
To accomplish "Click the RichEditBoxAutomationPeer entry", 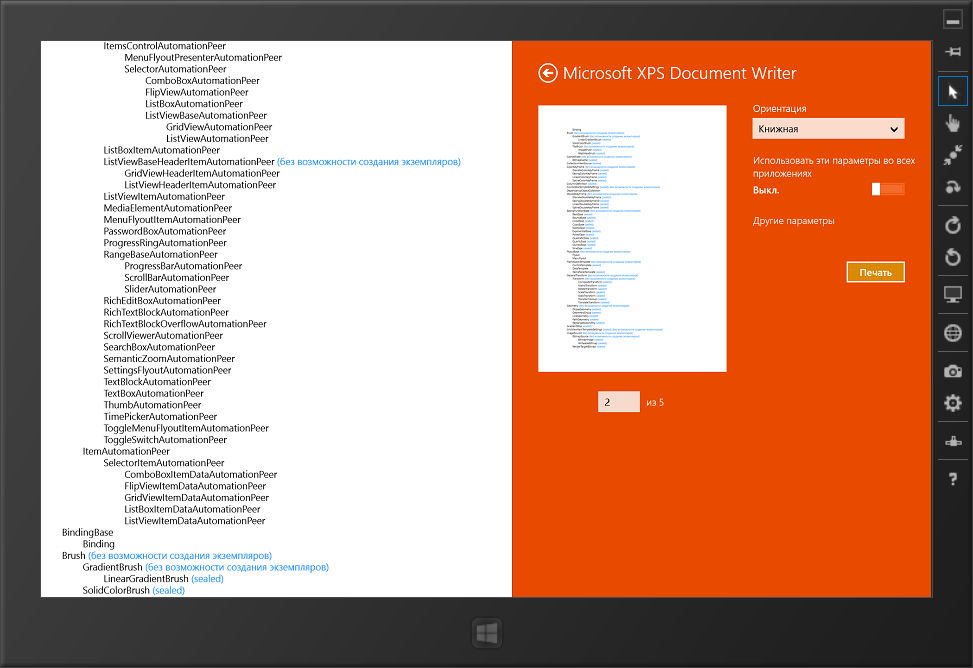I will pos(162,301).
